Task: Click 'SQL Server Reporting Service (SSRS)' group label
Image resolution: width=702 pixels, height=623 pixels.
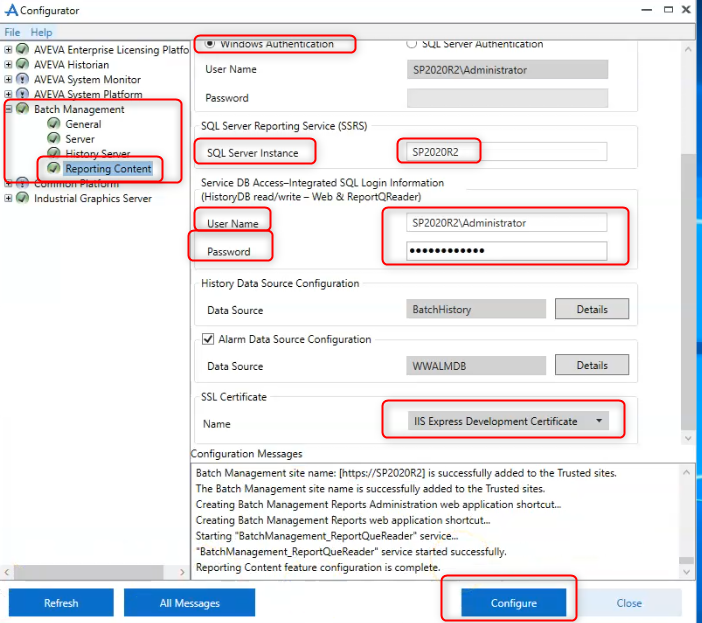Action: point(284,126)
